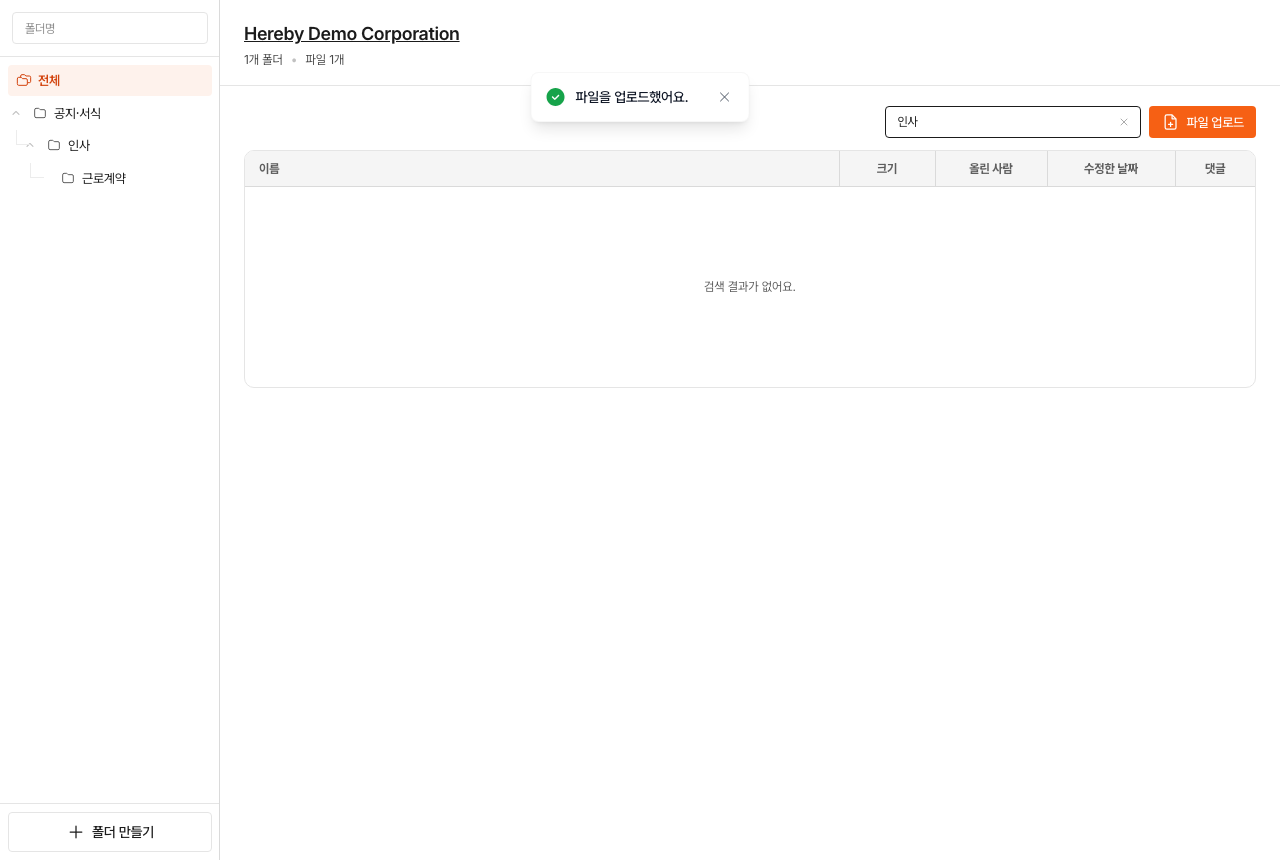Sort by 크기 column header
The height and width of the screenshot is (860, 1280).
pos(887,169)
